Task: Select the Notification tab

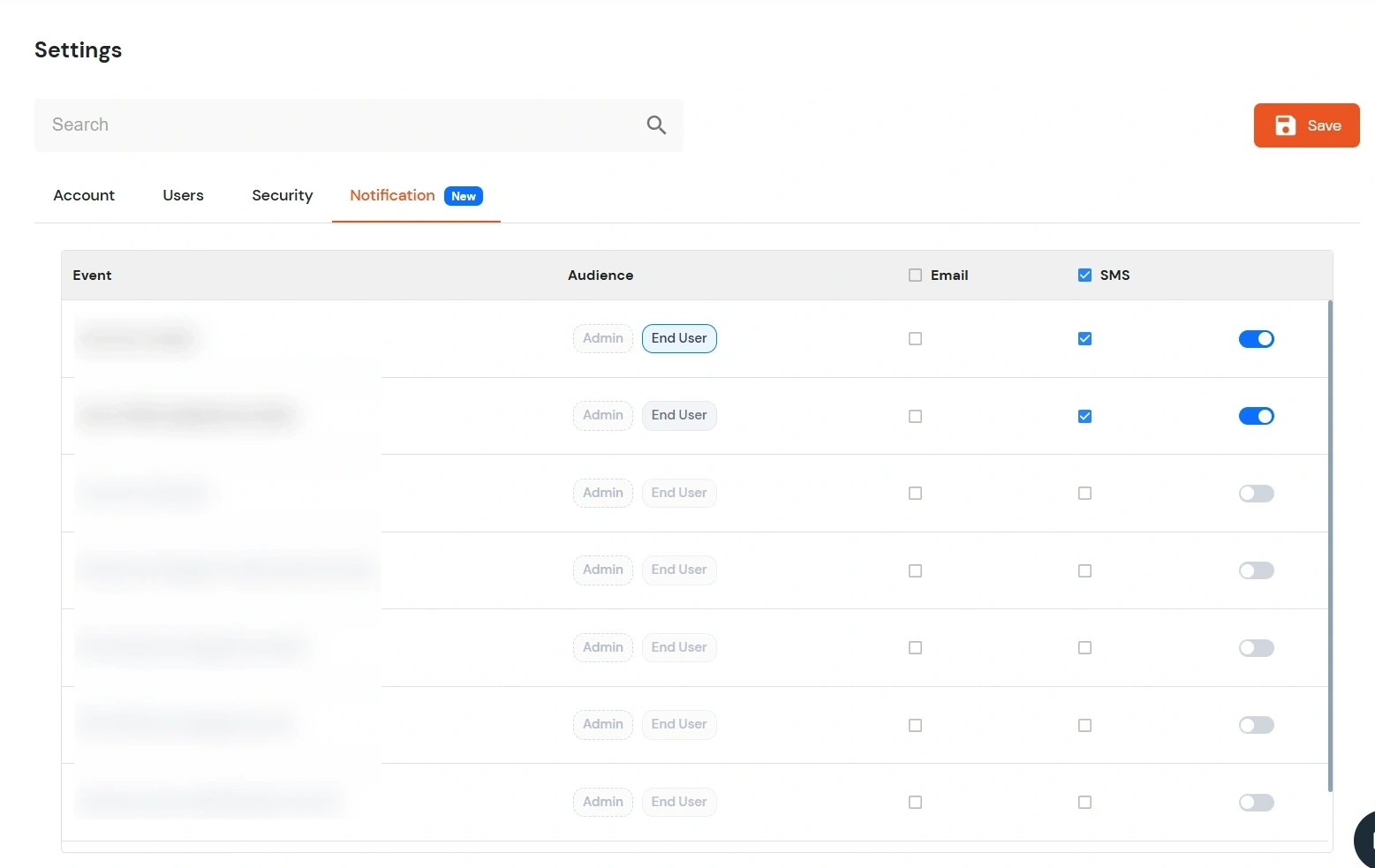Action: click(416, 195)
